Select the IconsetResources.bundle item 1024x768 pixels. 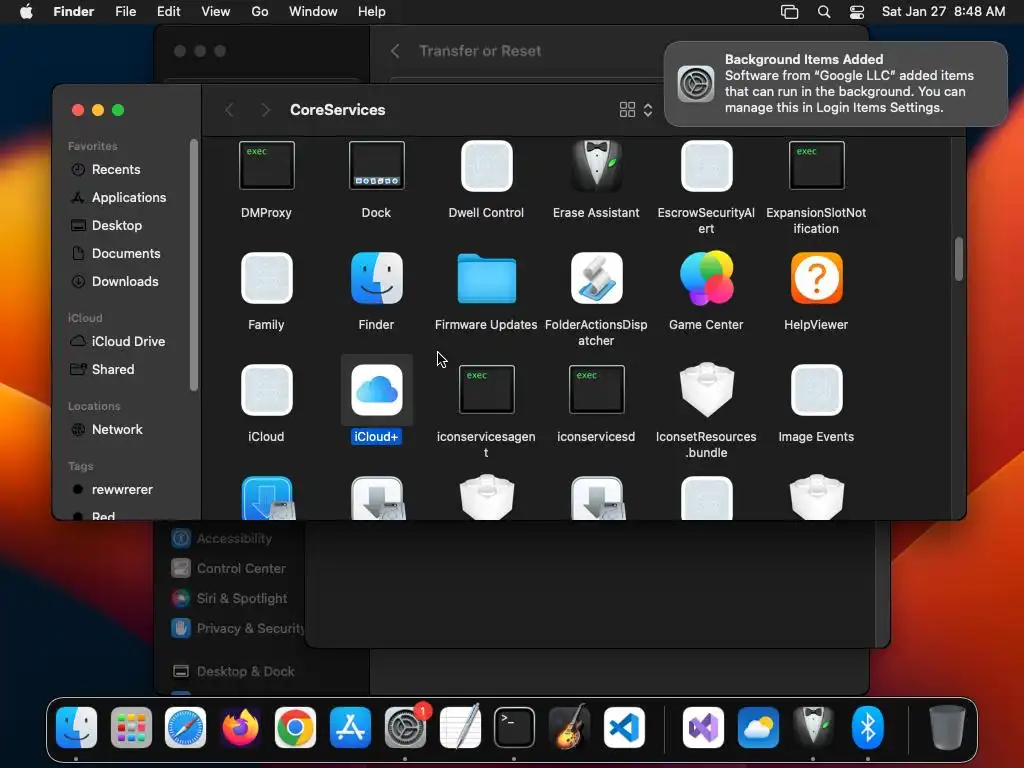tap(707, 390)
